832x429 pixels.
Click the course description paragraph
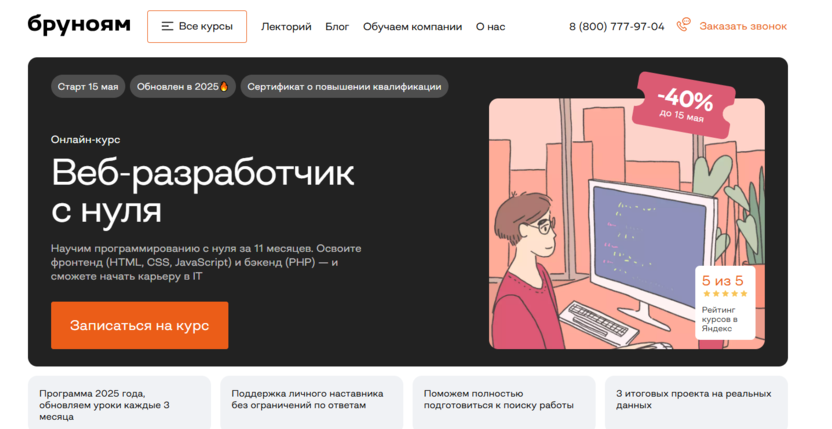pyautogui.click(x=206, y=262)
